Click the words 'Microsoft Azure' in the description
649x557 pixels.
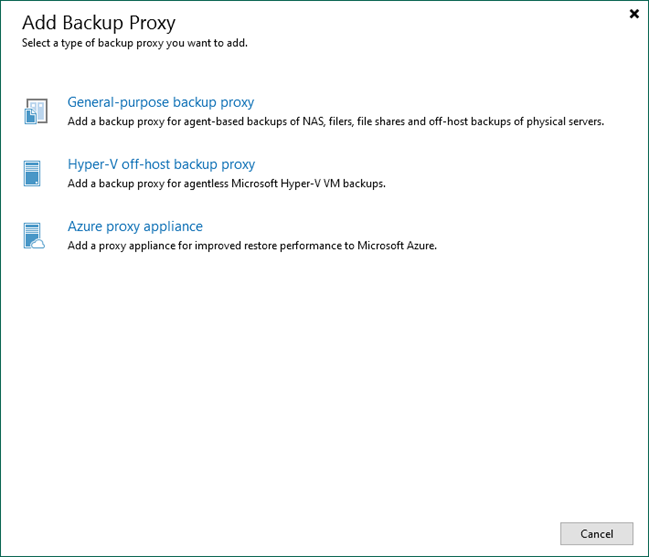(399, 246)
